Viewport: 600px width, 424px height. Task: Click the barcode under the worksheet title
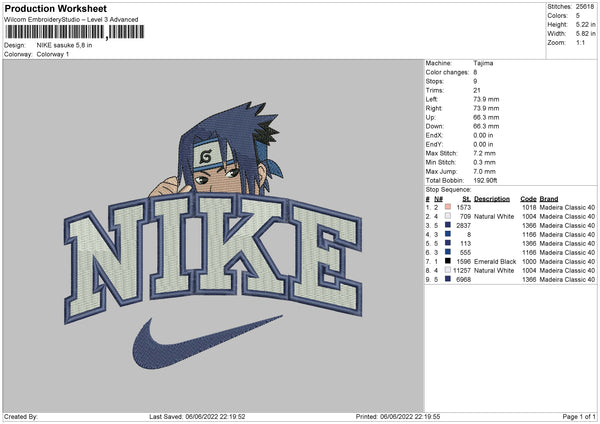75,32
